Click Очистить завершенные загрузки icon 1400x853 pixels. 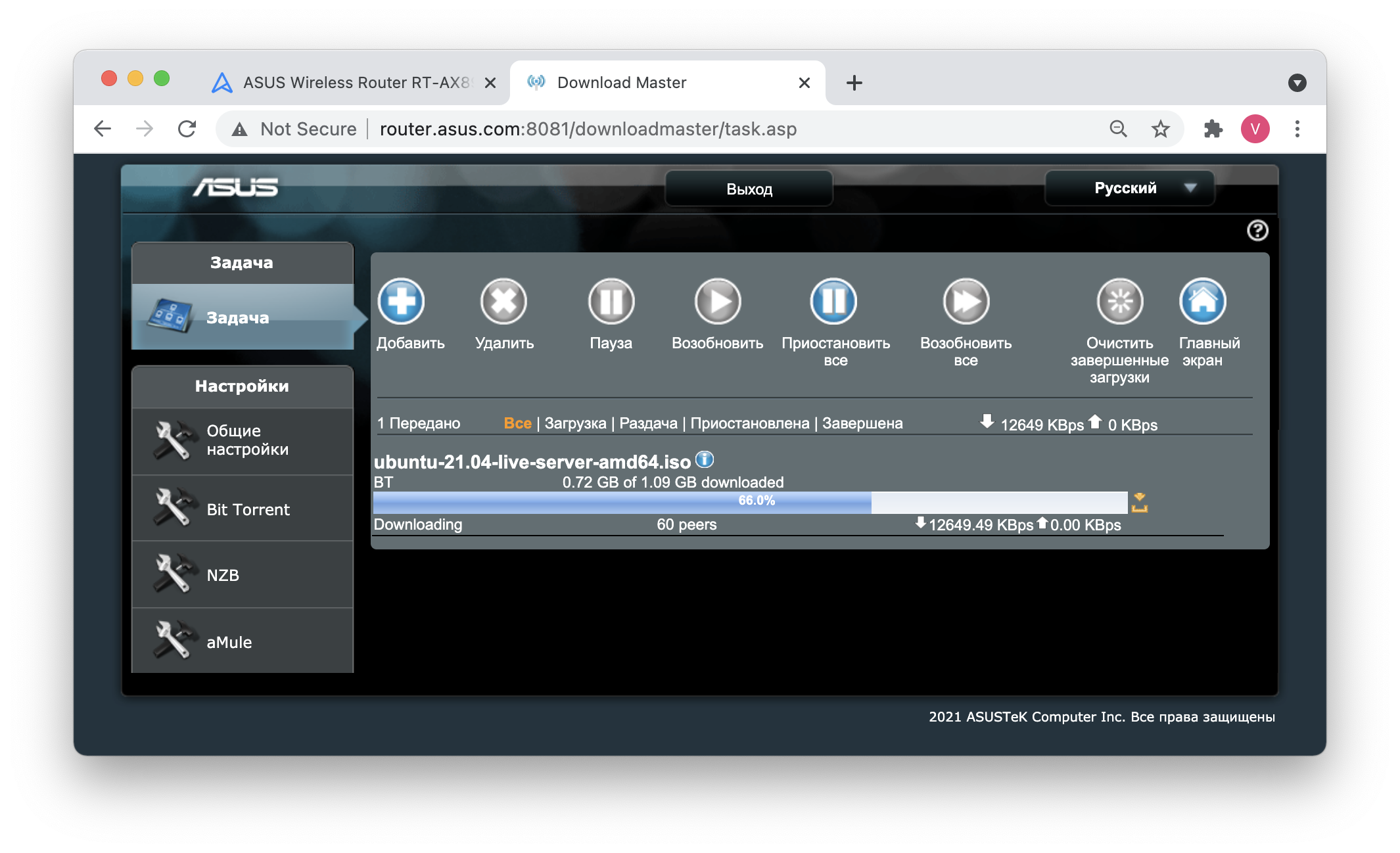[1120, 302]
